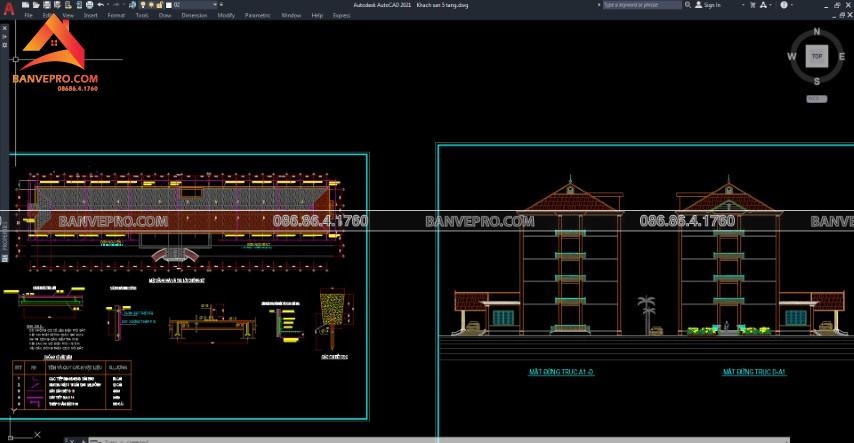Click the Autodesk App Store cart icon
This screenshot has width=854, height=443.
pyautogui.click(x=753, y=5)
